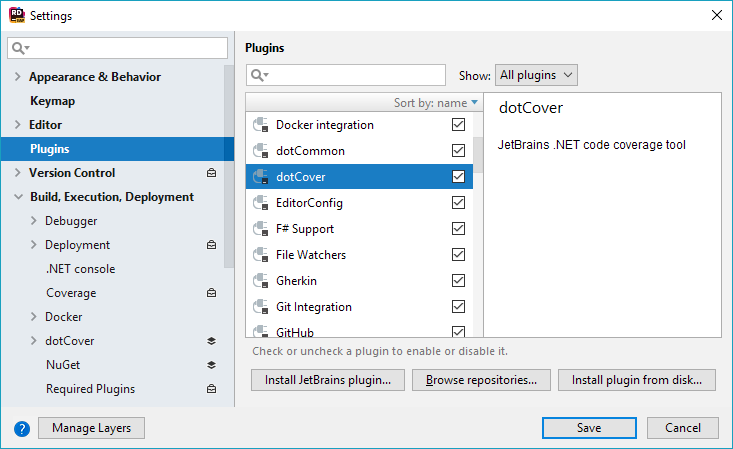Change the Sort by: name option
Image resolution: width=733 pixels, height=449 pixels.
coord(435,103)
